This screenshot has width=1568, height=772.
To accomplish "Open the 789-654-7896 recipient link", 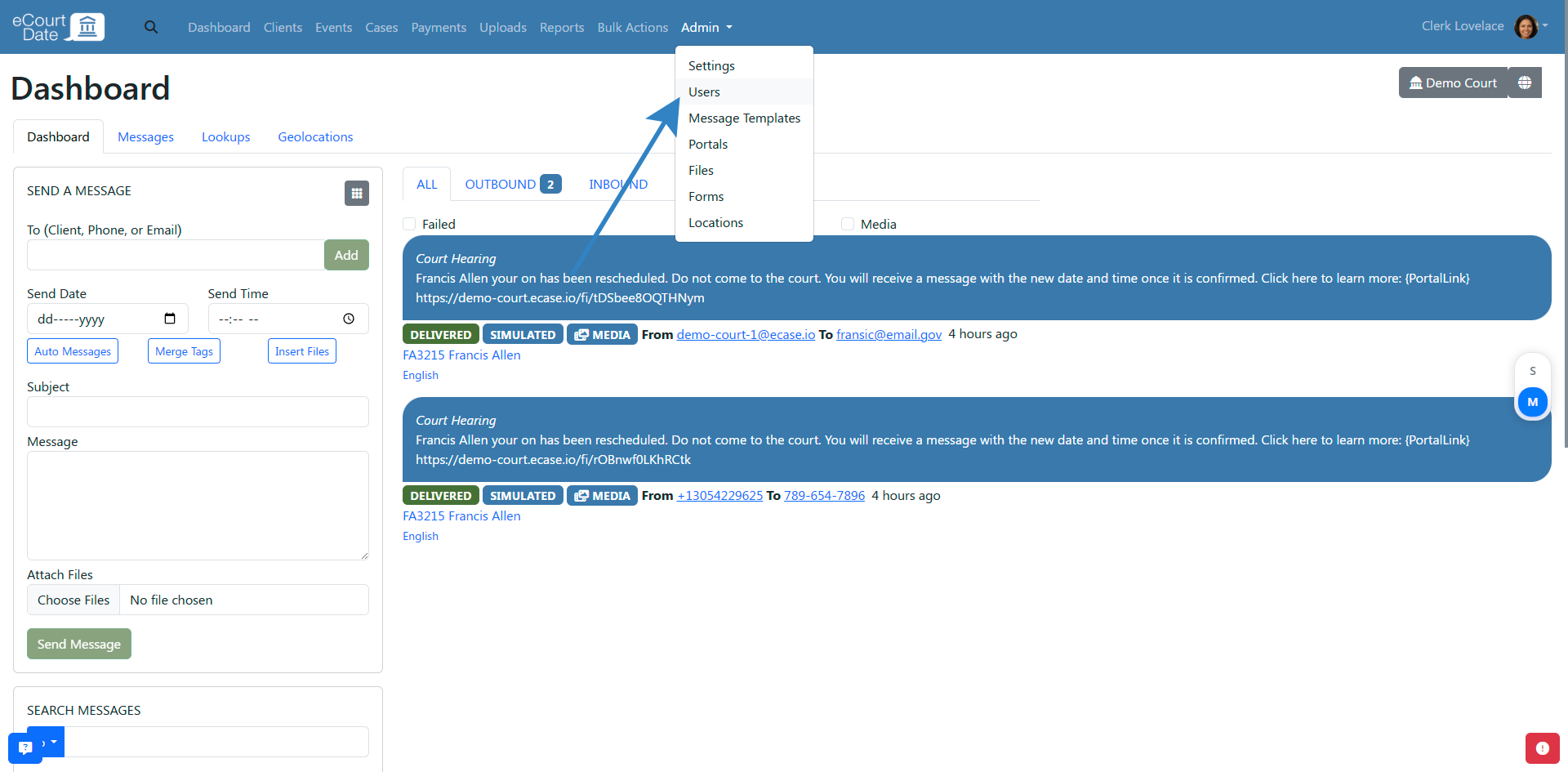I will tap(824, 495).
